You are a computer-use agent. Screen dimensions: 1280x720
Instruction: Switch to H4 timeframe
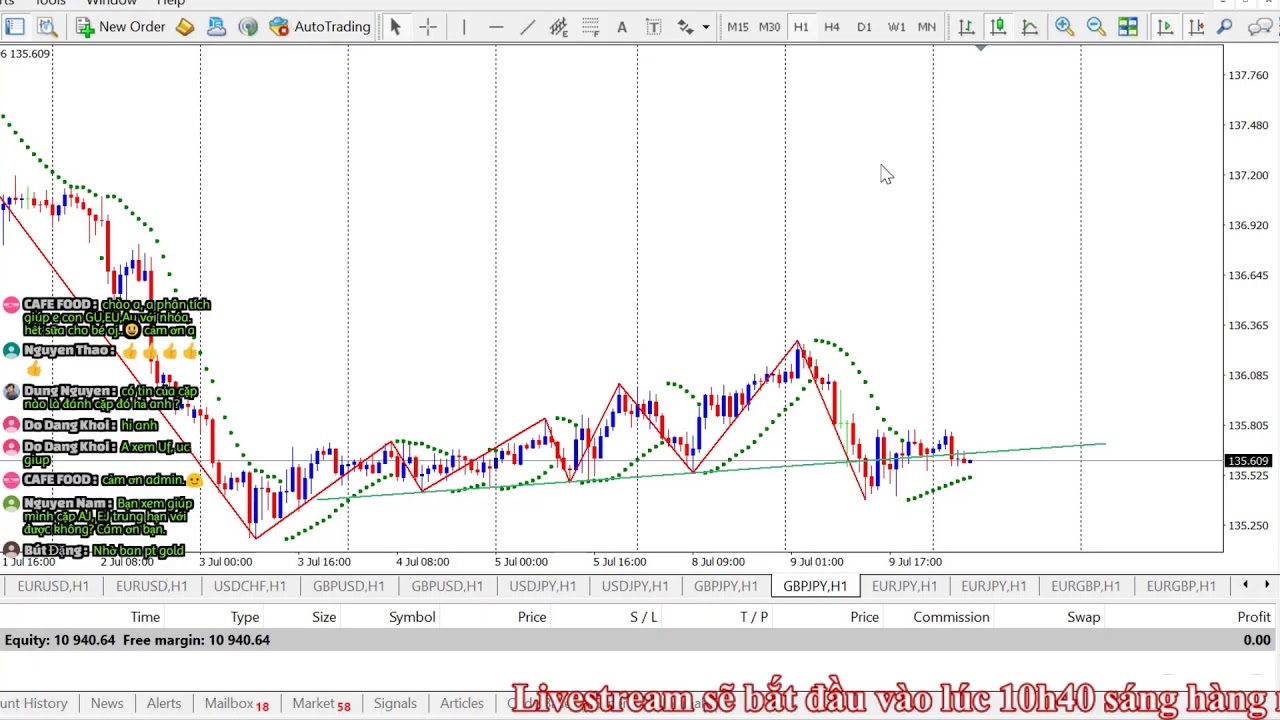click(832, 27)
